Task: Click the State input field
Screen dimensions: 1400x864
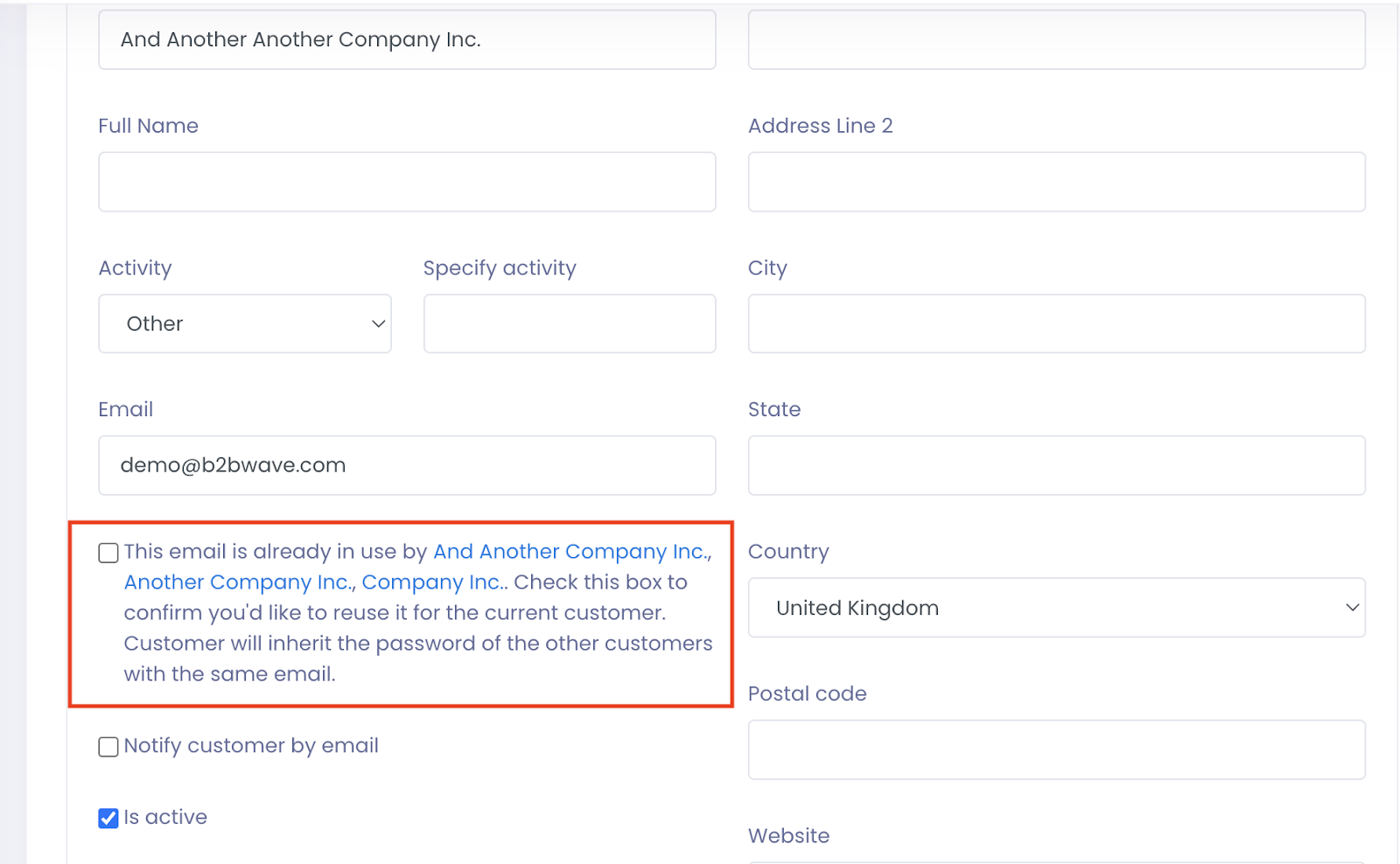Action: click(1056, 465)
